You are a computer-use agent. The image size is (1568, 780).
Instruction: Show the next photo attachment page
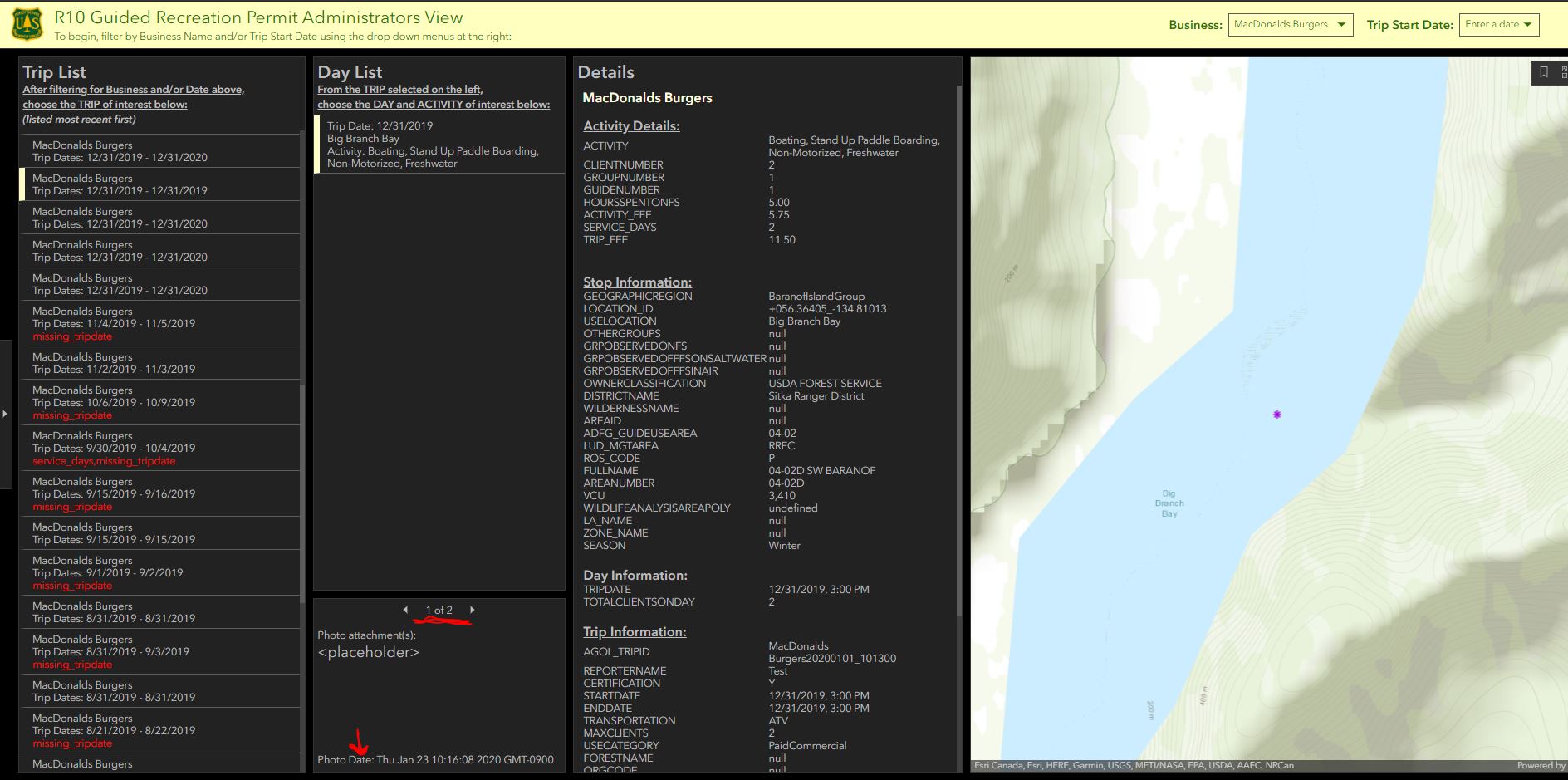pyautogui.click(x=473, y=609)
